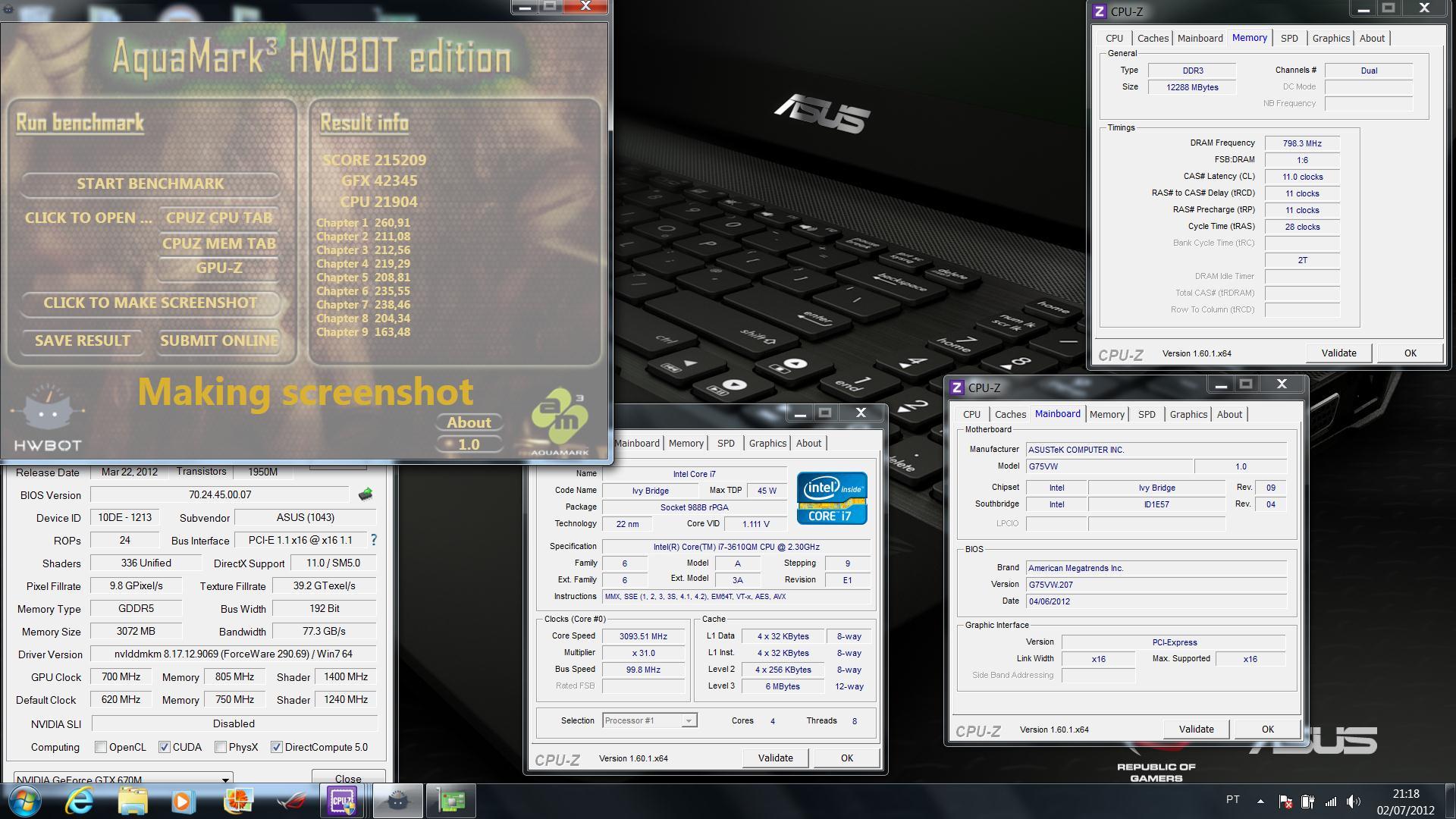This screenshot has width=1456, height=819.
Task: Click Validate in processor CPU-Z window
Action: pyautogui.click(x=775, y=758)
